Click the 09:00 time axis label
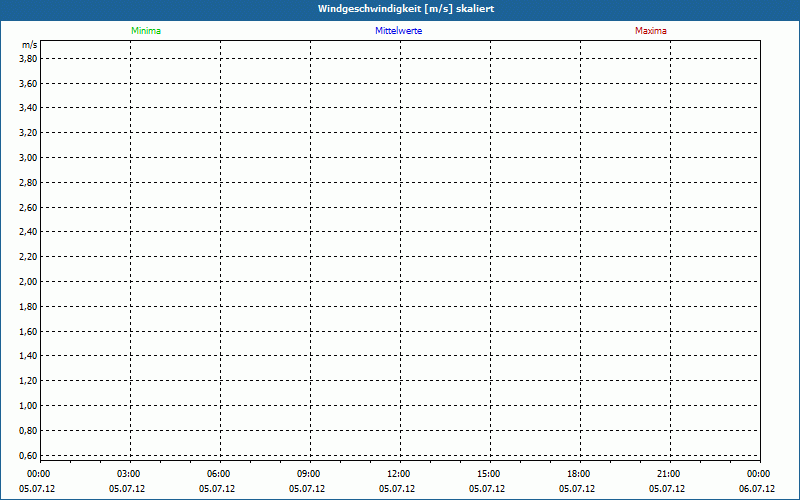The width and height of the screenshot is (800, 500). point(308,474)
